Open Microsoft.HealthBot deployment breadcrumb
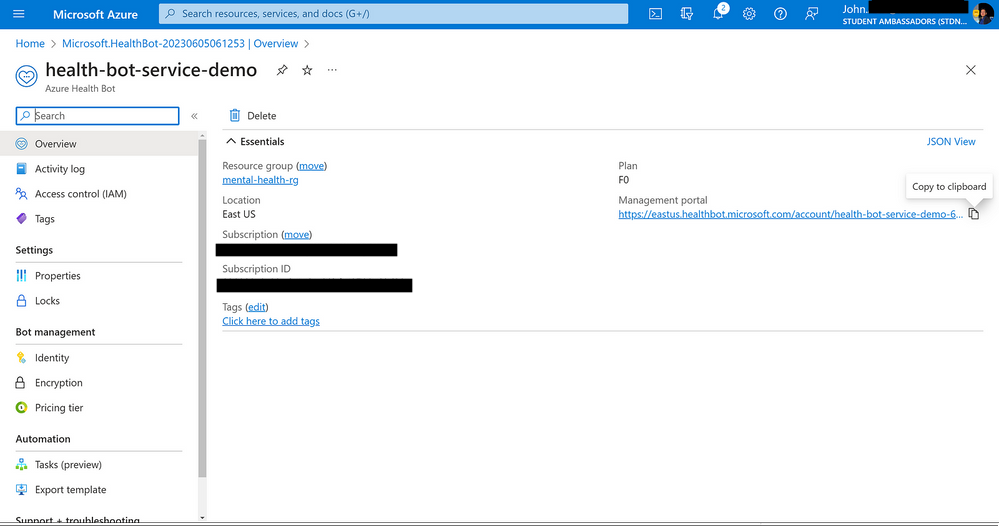Viewport: 999px width, 526px height. [180, 43]
